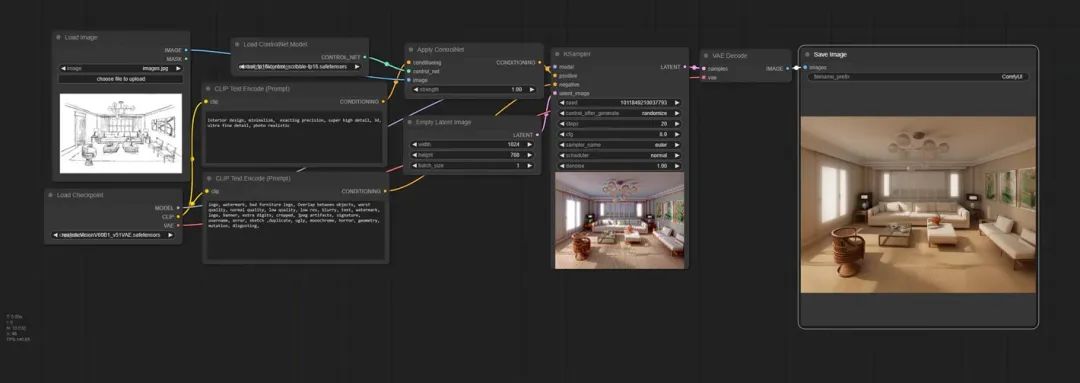The image size is (1080, 383).
Task: Open the checkpoint name combo in Load Checkpoint
Action: click(x=113, y=235)
